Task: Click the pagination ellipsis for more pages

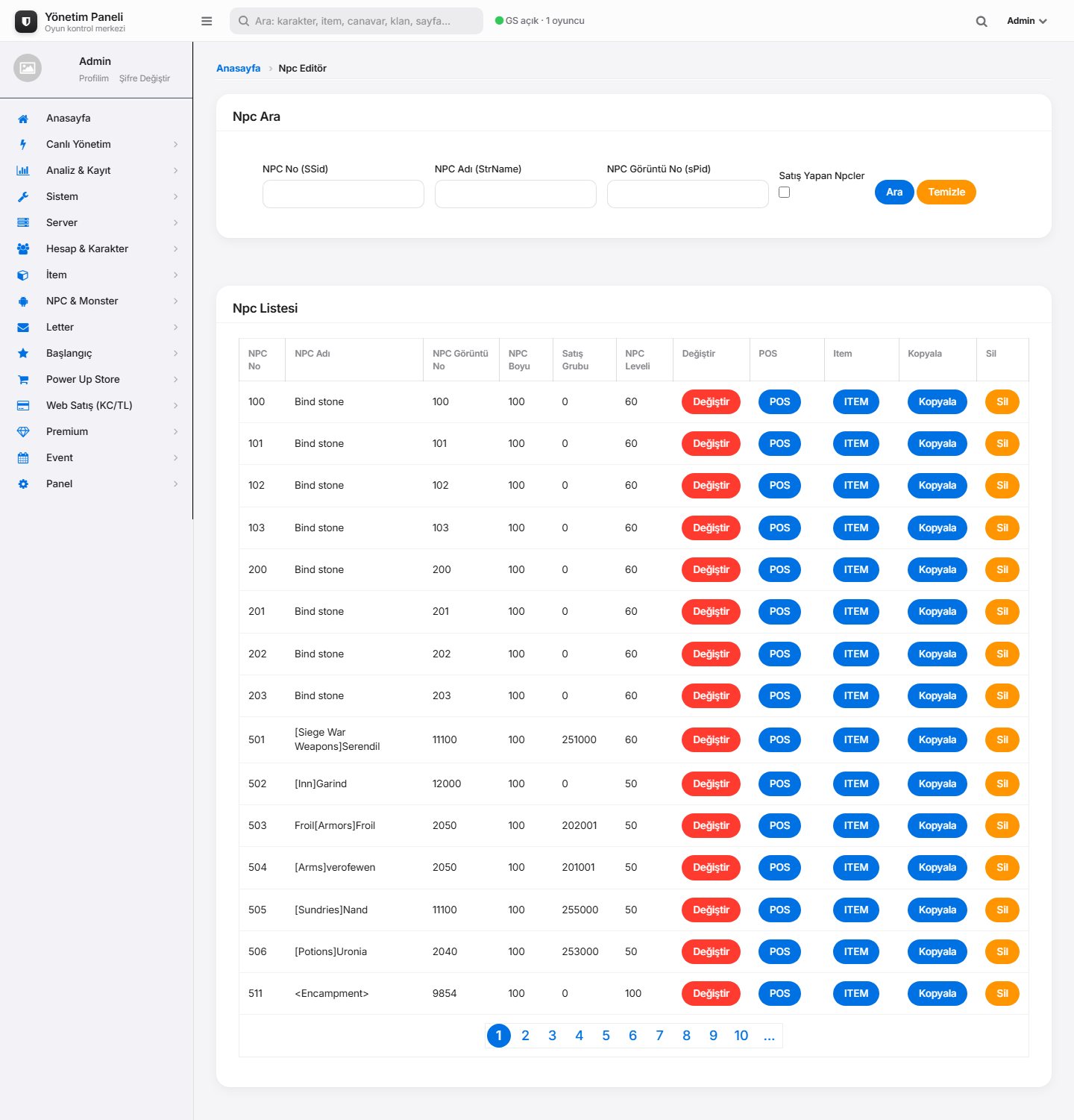Action: tap(769, 1036)
